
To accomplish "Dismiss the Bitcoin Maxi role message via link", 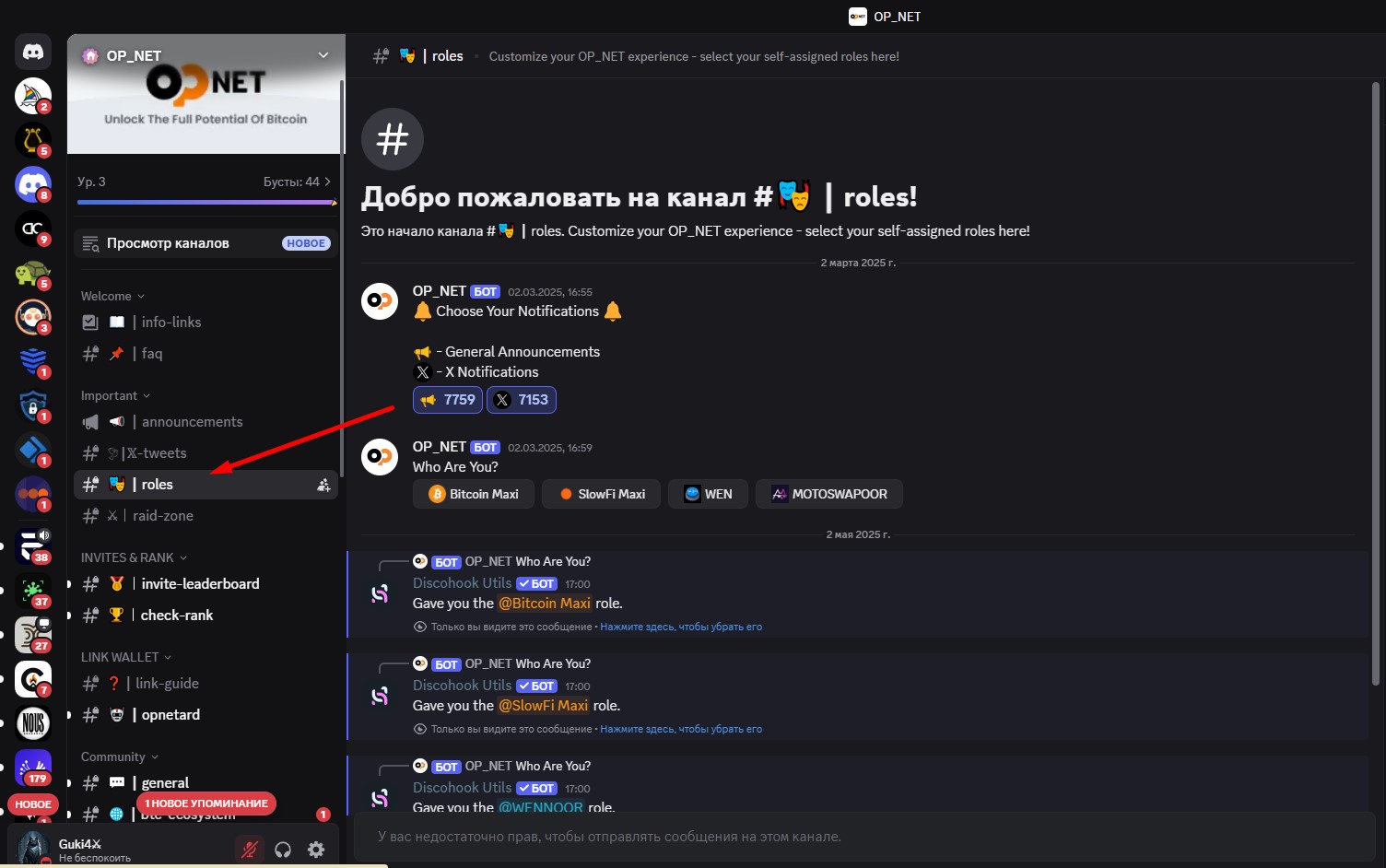I will tap(681, 627).
